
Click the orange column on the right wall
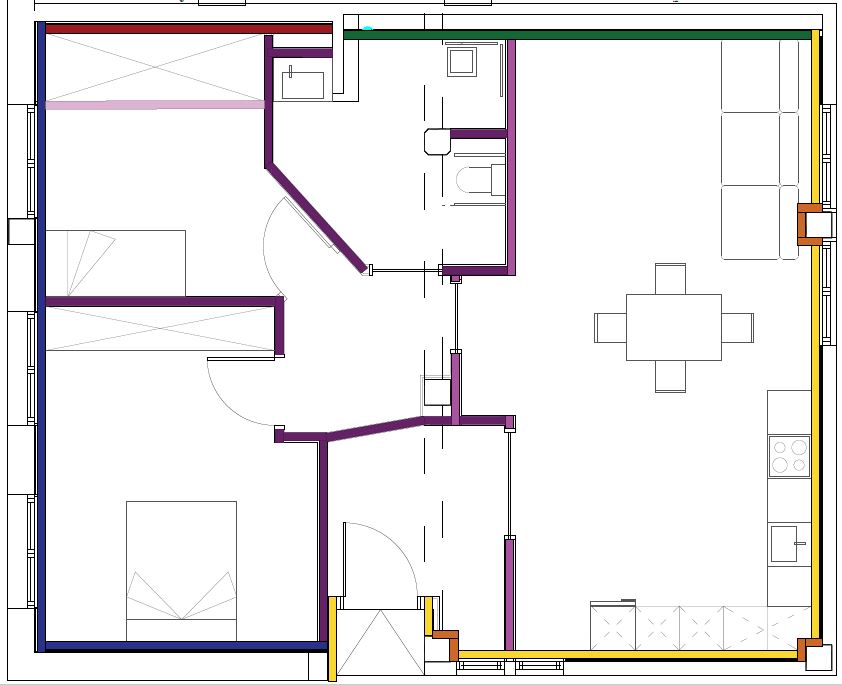click(x=808, y=224)
